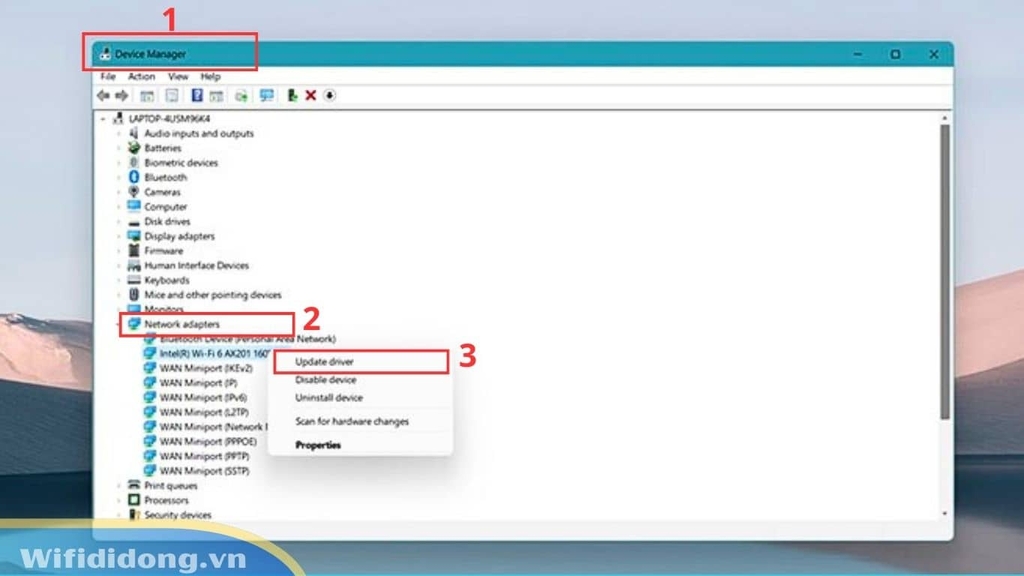Select the Computer category monitor icon
Screen dimensions: 1024x576
[134, 206]
